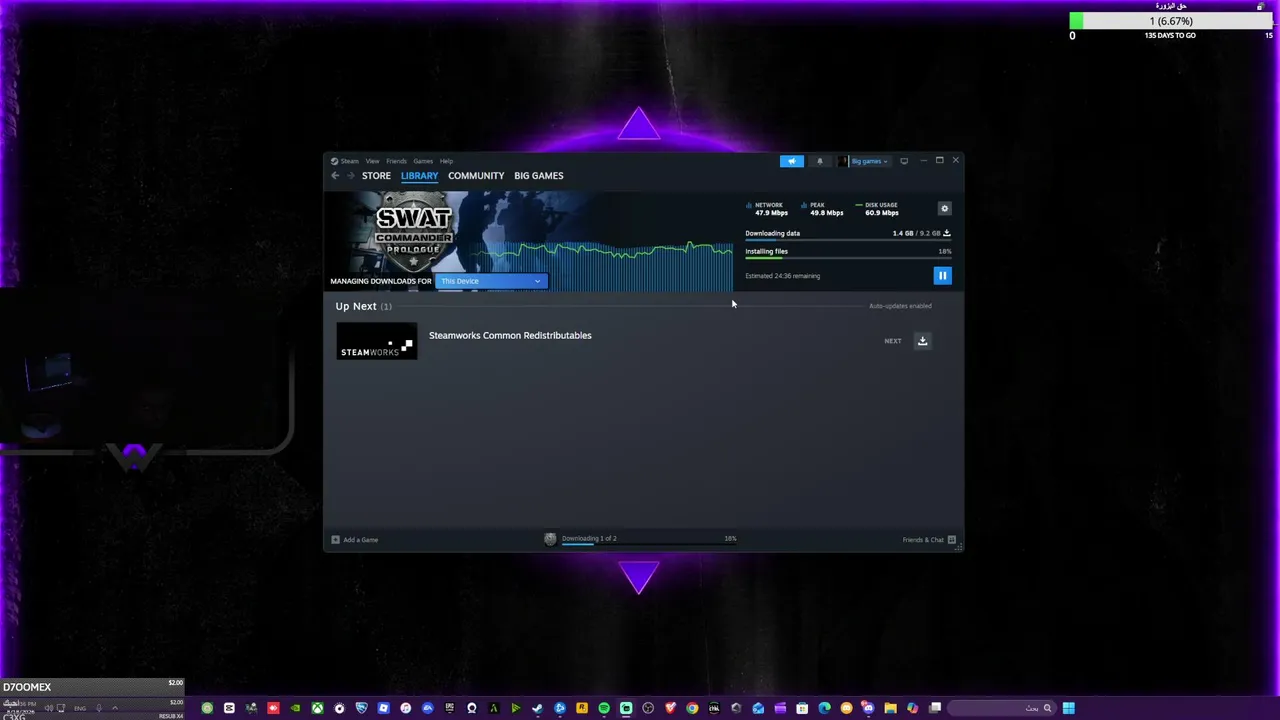Open the notifications bell
The width and height of the screenshot is (1280, 720).
820,161
